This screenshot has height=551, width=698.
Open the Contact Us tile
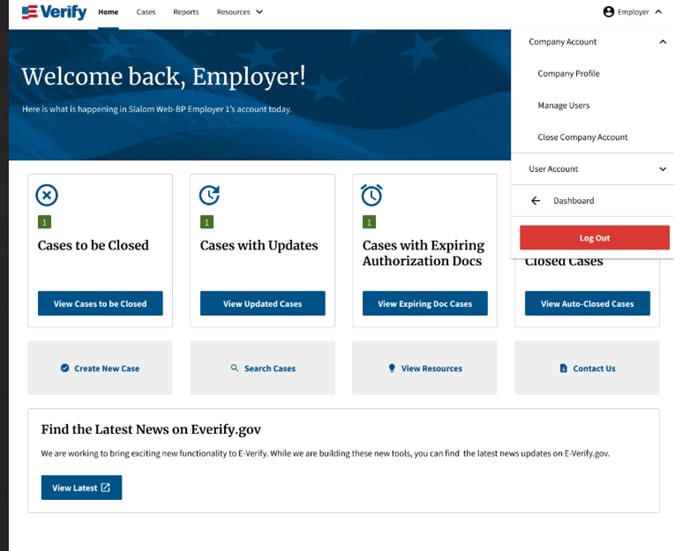tap(587, 368)
